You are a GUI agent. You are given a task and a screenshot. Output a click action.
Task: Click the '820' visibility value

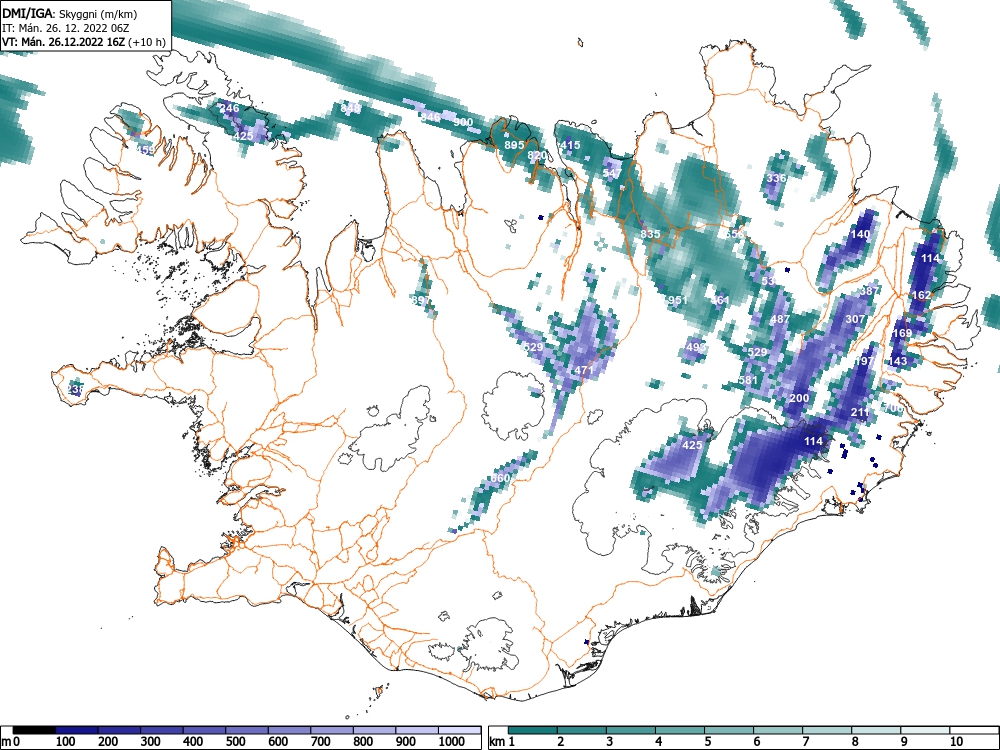click(537, 156)
